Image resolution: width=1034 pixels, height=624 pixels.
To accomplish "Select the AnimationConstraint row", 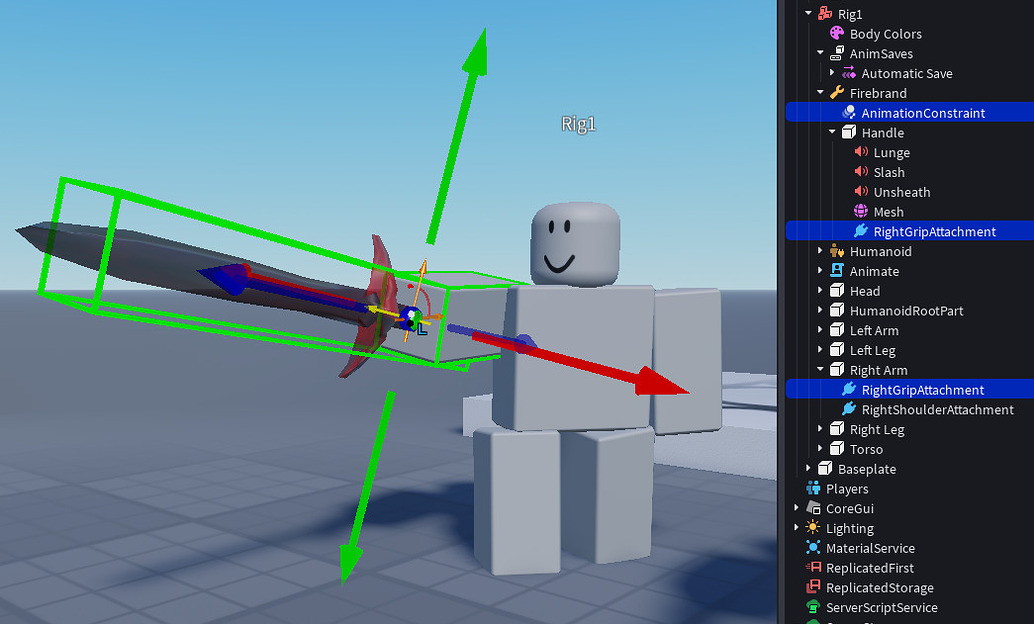I will click(x=910, y=112).
